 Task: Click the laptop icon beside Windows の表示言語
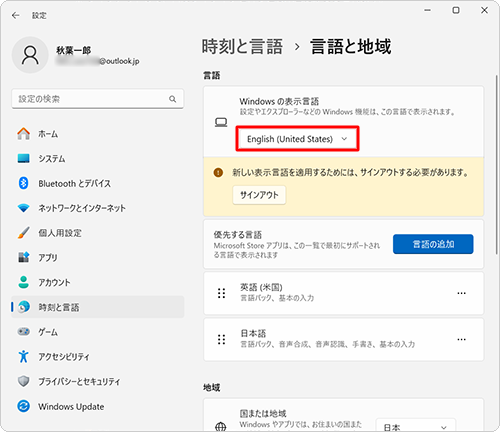point(221,122)
